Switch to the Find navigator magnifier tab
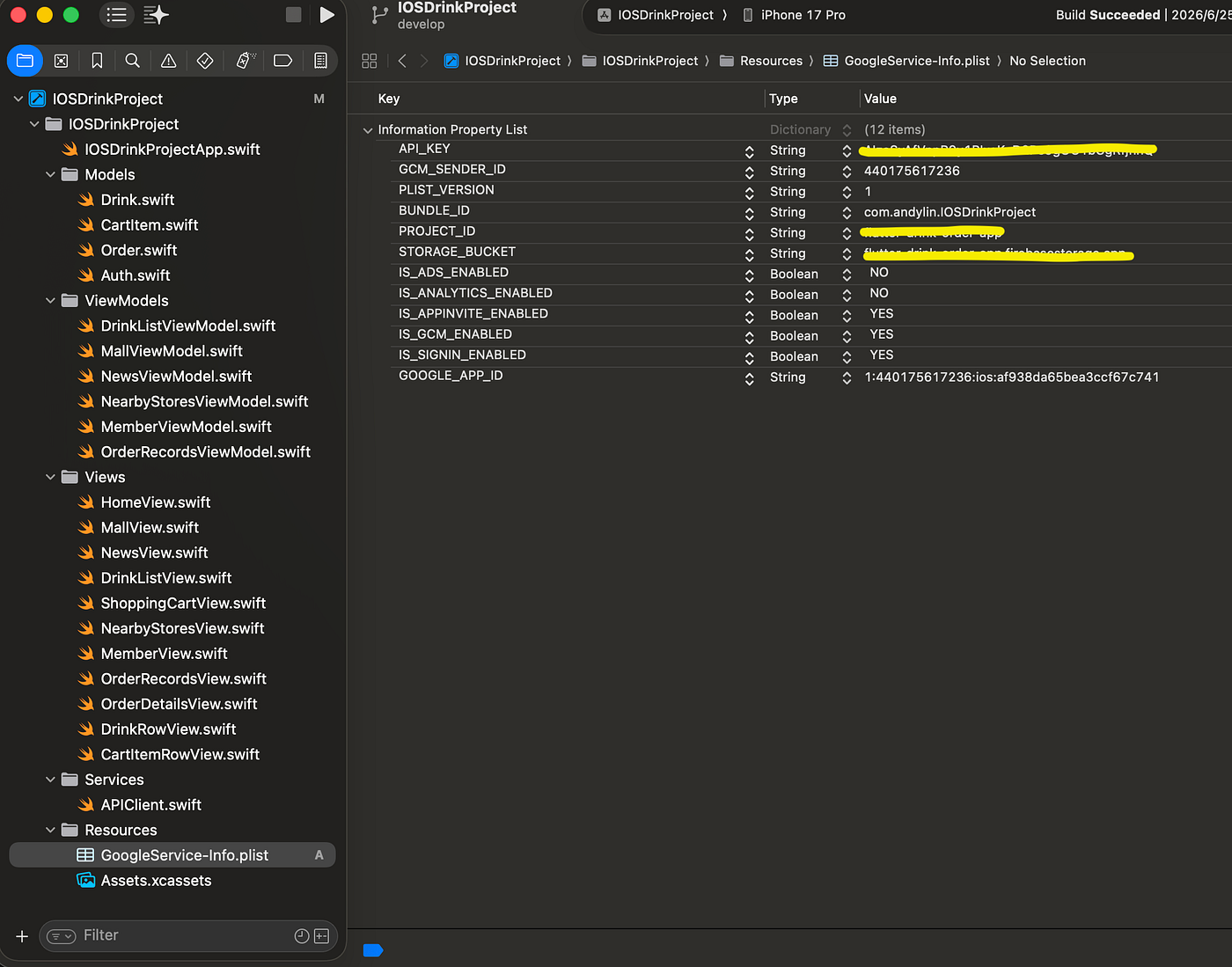 coord(133,61)
